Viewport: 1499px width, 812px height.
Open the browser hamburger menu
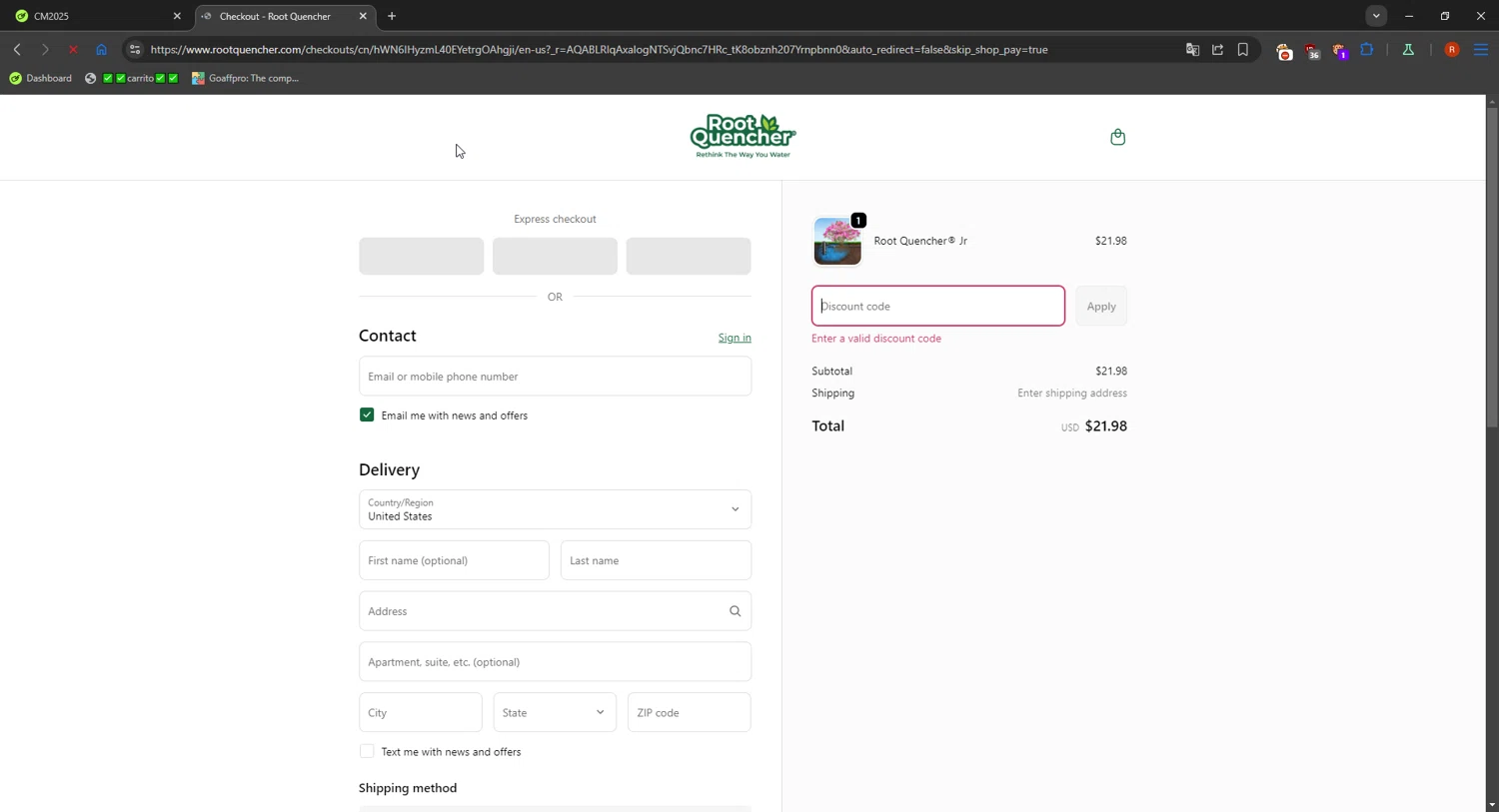point(1481,49)
